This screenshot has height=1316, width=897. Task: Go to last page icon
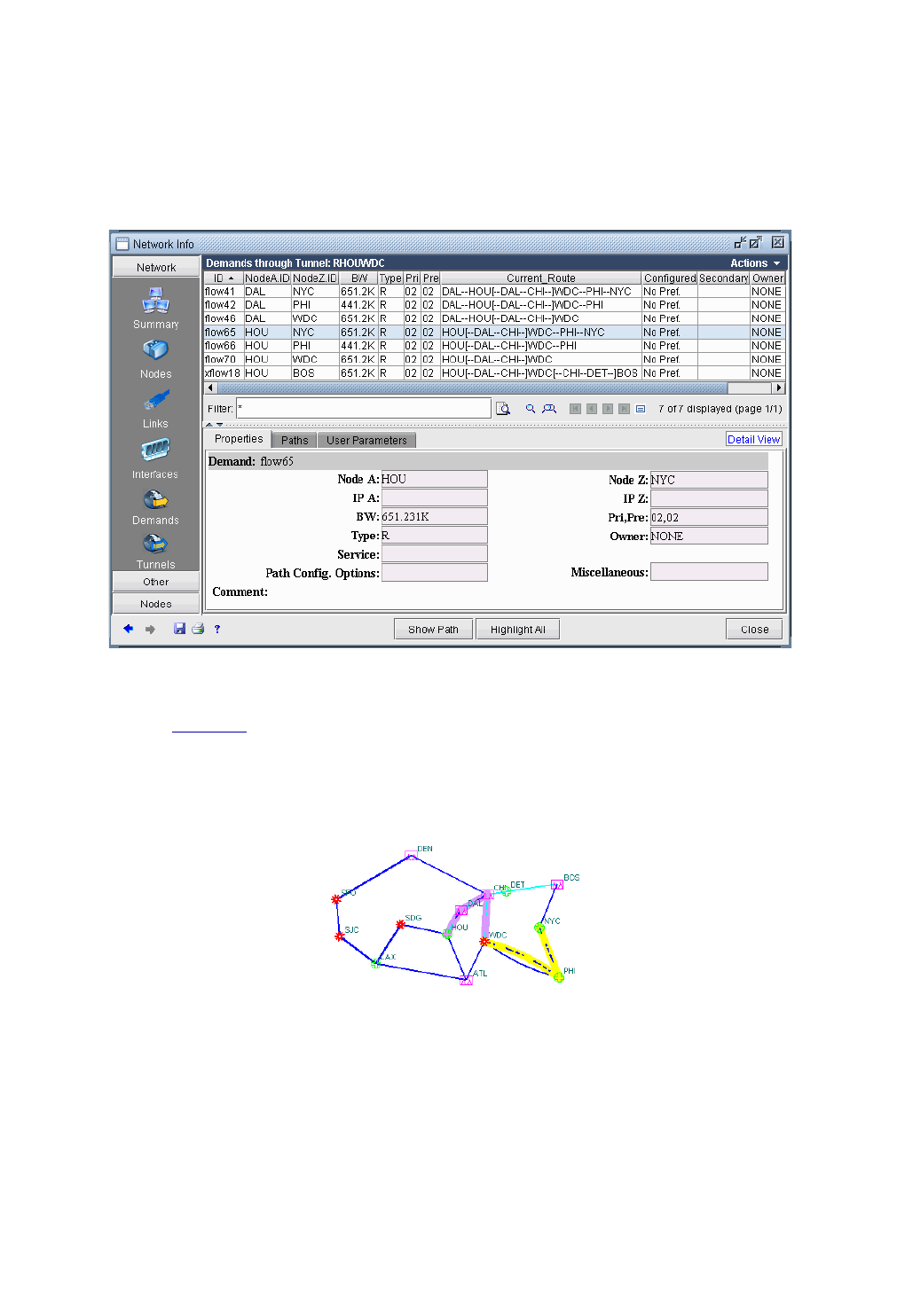(x=625, y=409)
